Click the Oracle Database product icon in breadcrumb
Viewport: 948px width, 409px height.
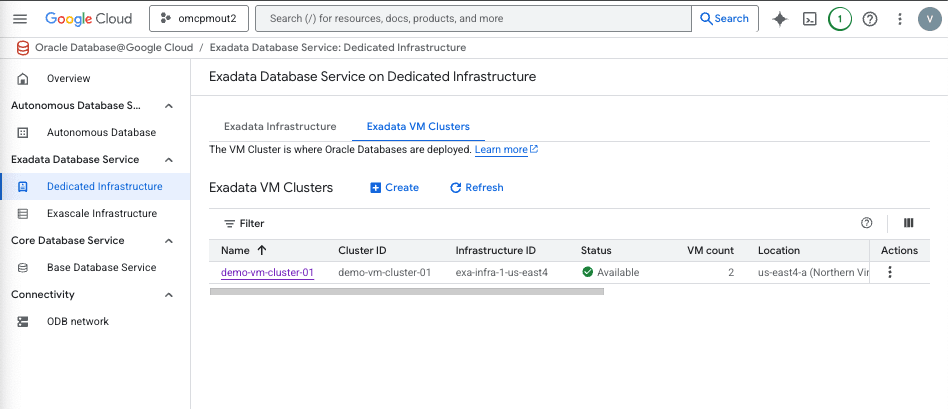tap(23, 47)
